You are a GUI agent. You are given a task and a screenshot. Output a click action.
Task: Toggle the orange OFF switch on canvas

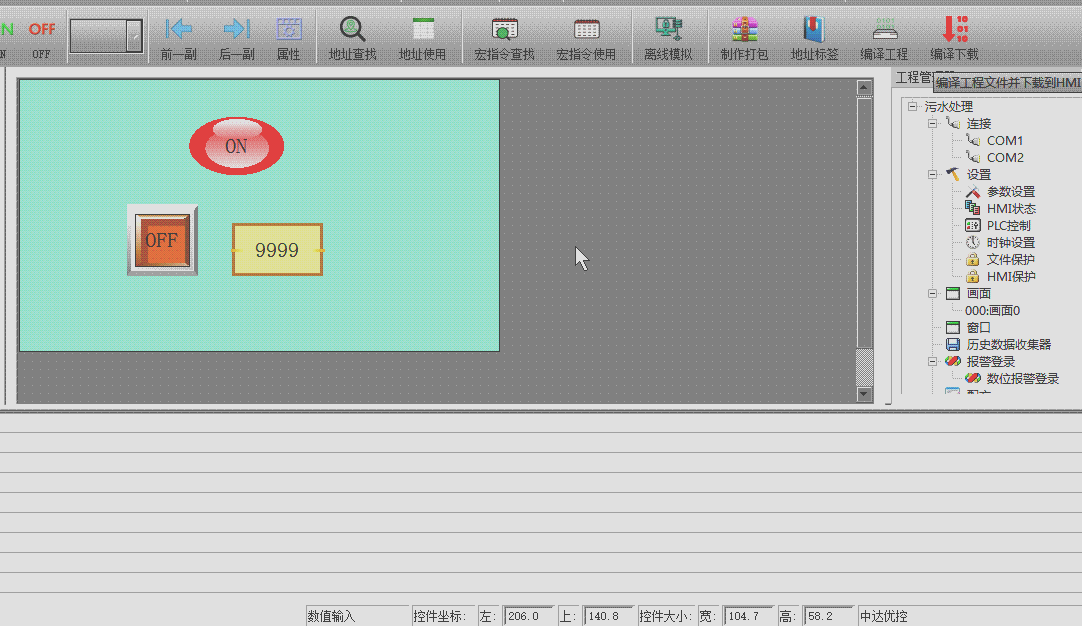coord(162,240)
